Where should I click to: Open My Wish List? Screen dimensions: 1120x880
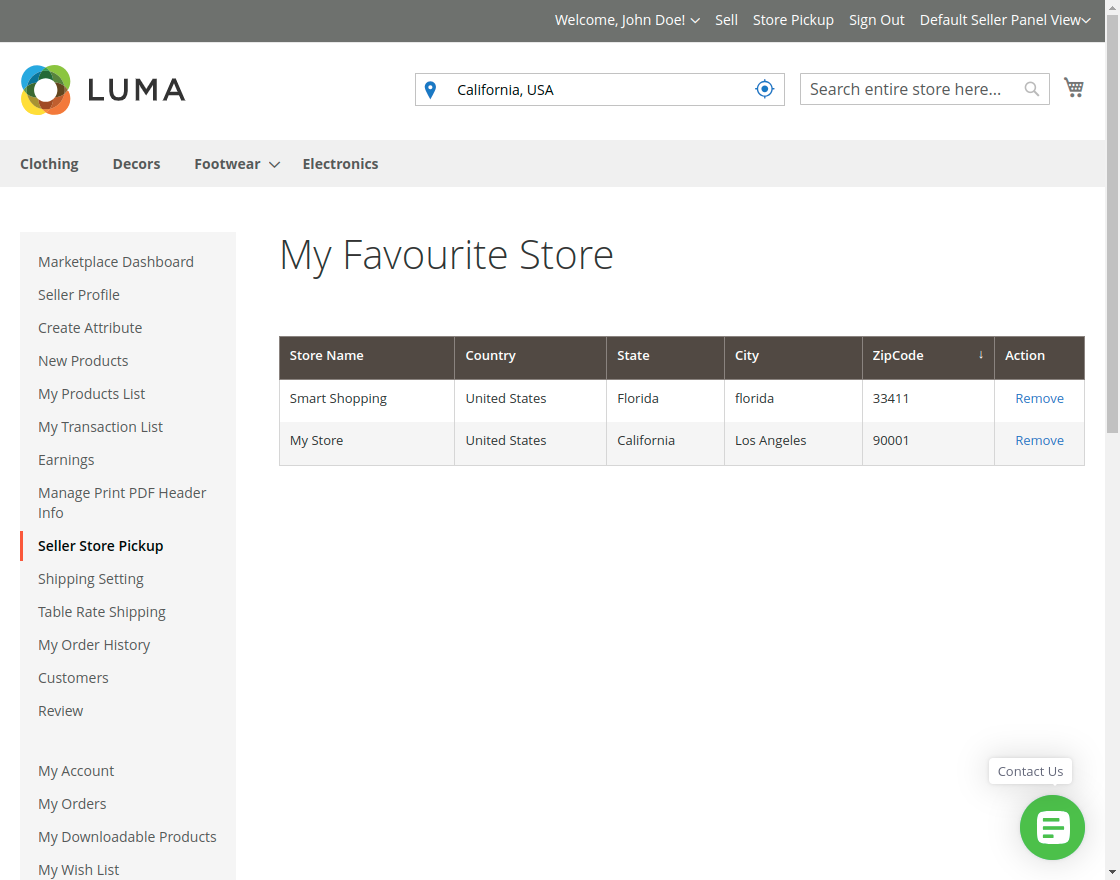[78, 869]
